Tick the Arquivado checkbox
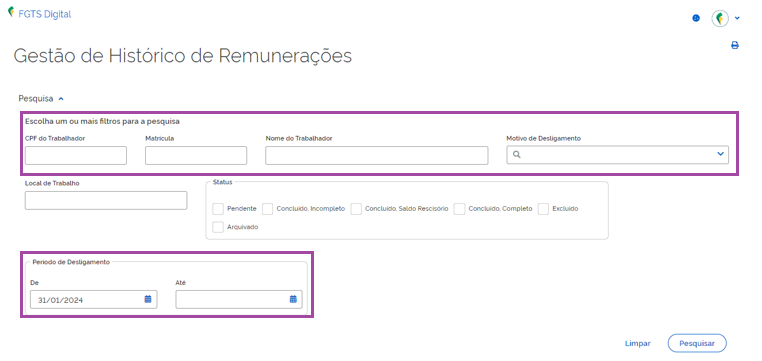This screenshot has height=361, width=762. [x=218, y=227]
